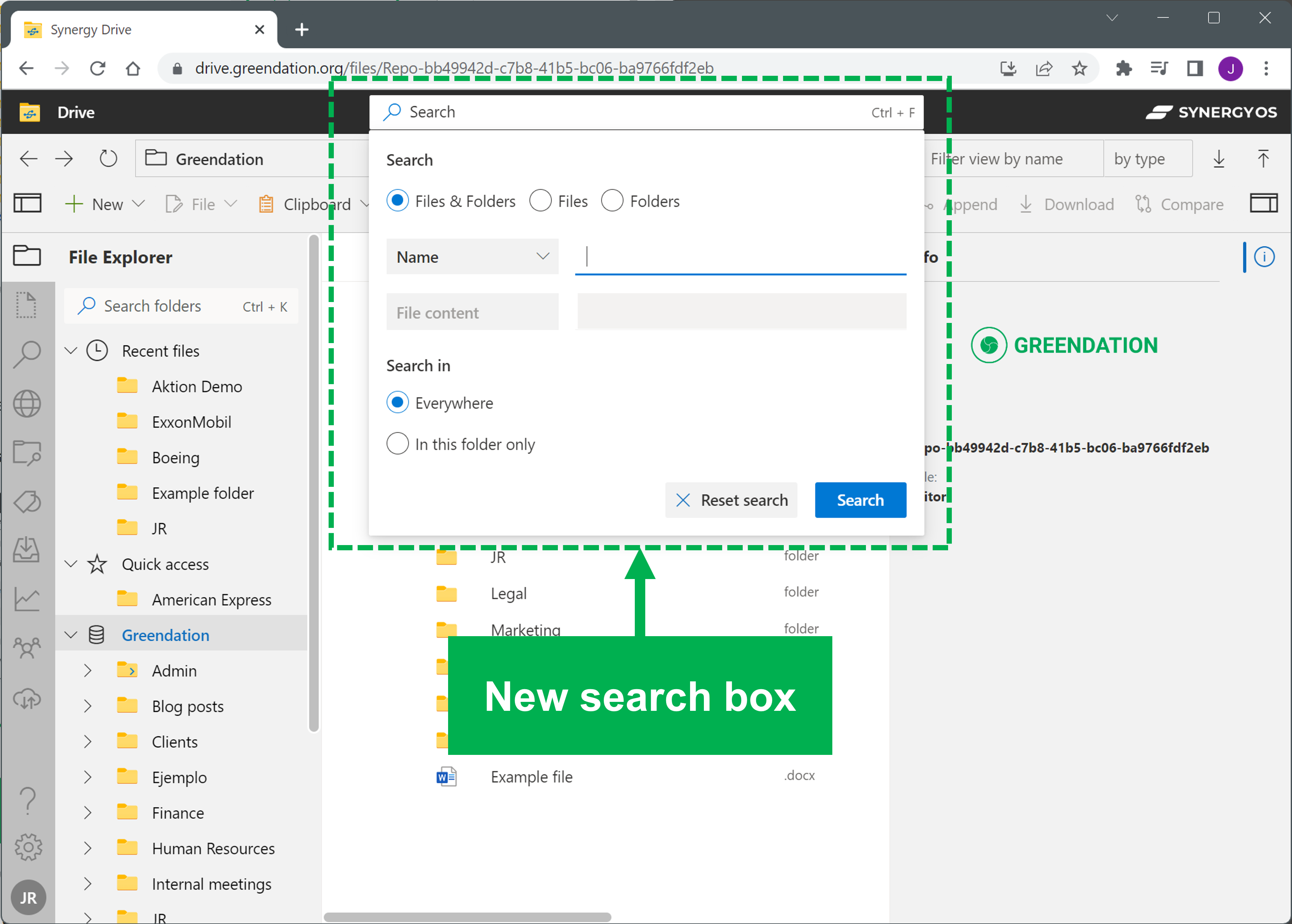The image size is (1292, 924).
Task: Open the users group icon in left sidebar
Action: click(x=27, y=648)
